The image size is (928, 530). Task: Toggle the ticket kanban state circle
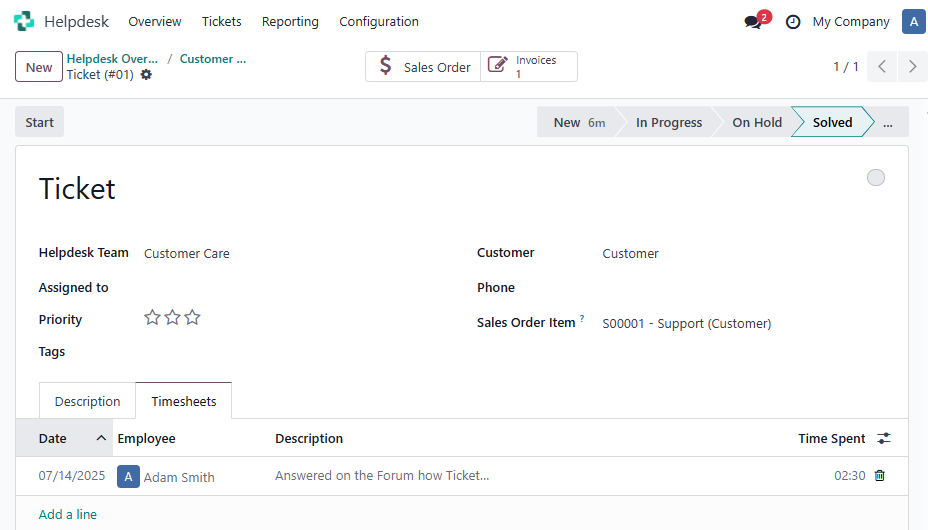875,177
